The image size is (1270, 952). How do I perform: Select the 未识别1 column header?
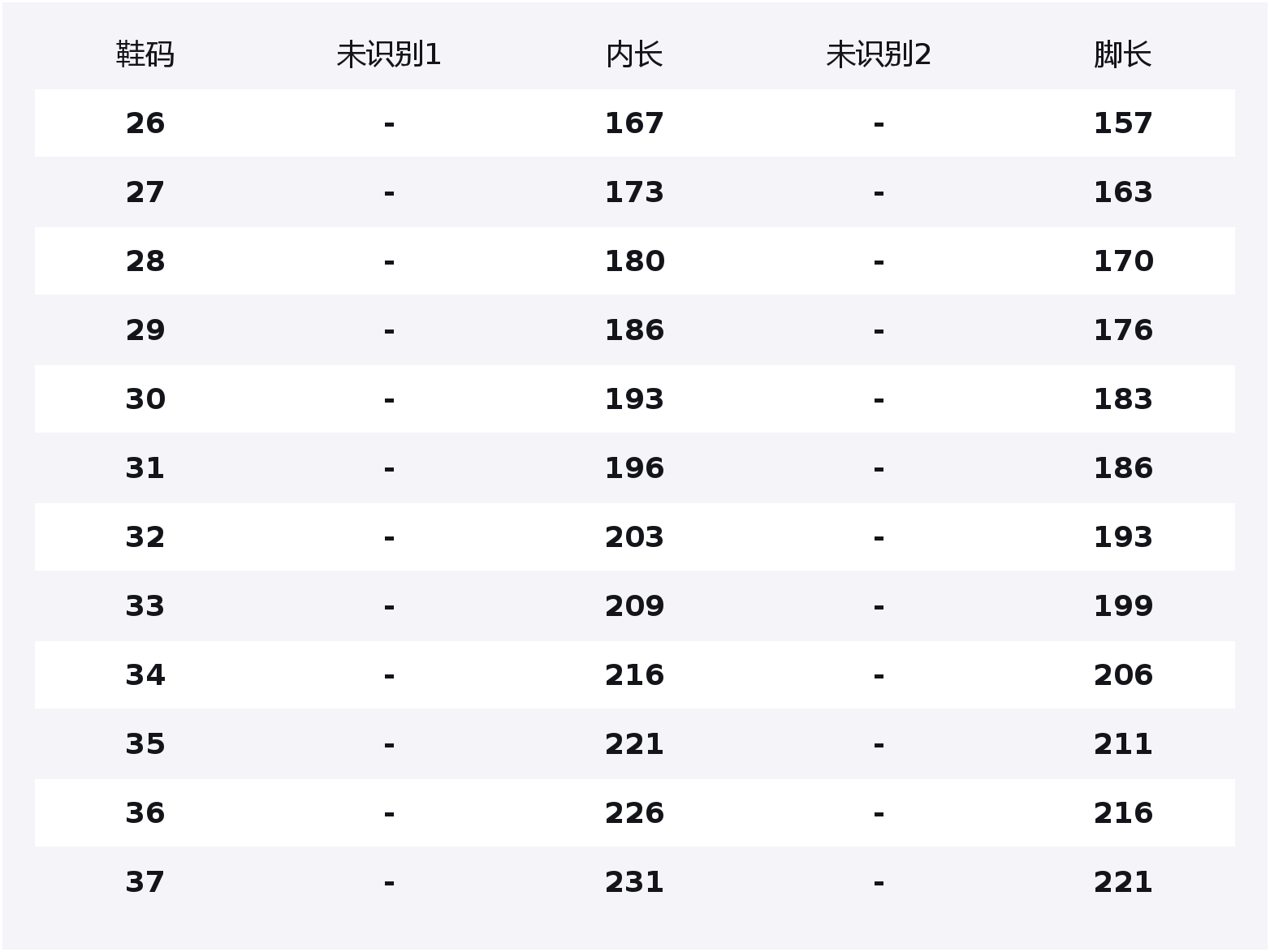pyautogui.click(x=389, y=55)
